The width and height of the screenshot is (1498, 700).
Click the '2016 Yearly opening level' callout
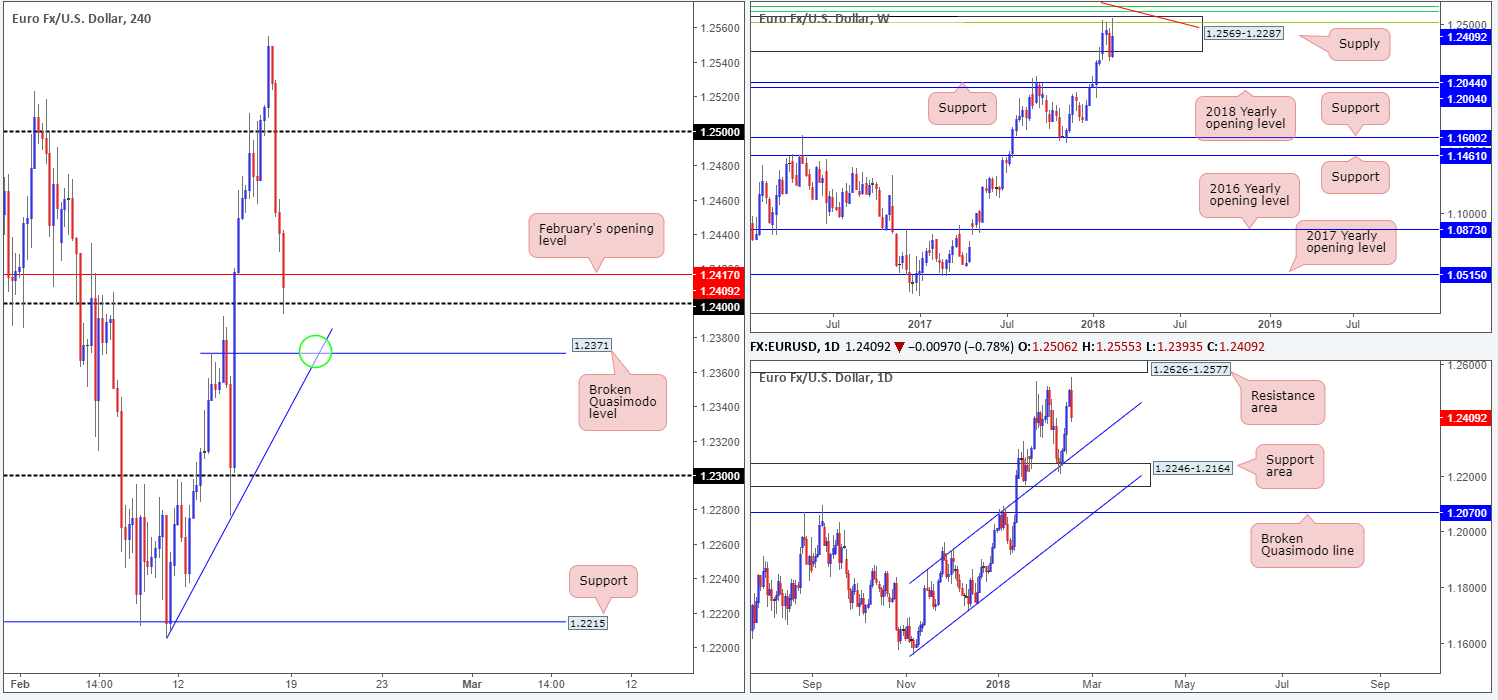pyautogui.click(x=1248, y=194)
